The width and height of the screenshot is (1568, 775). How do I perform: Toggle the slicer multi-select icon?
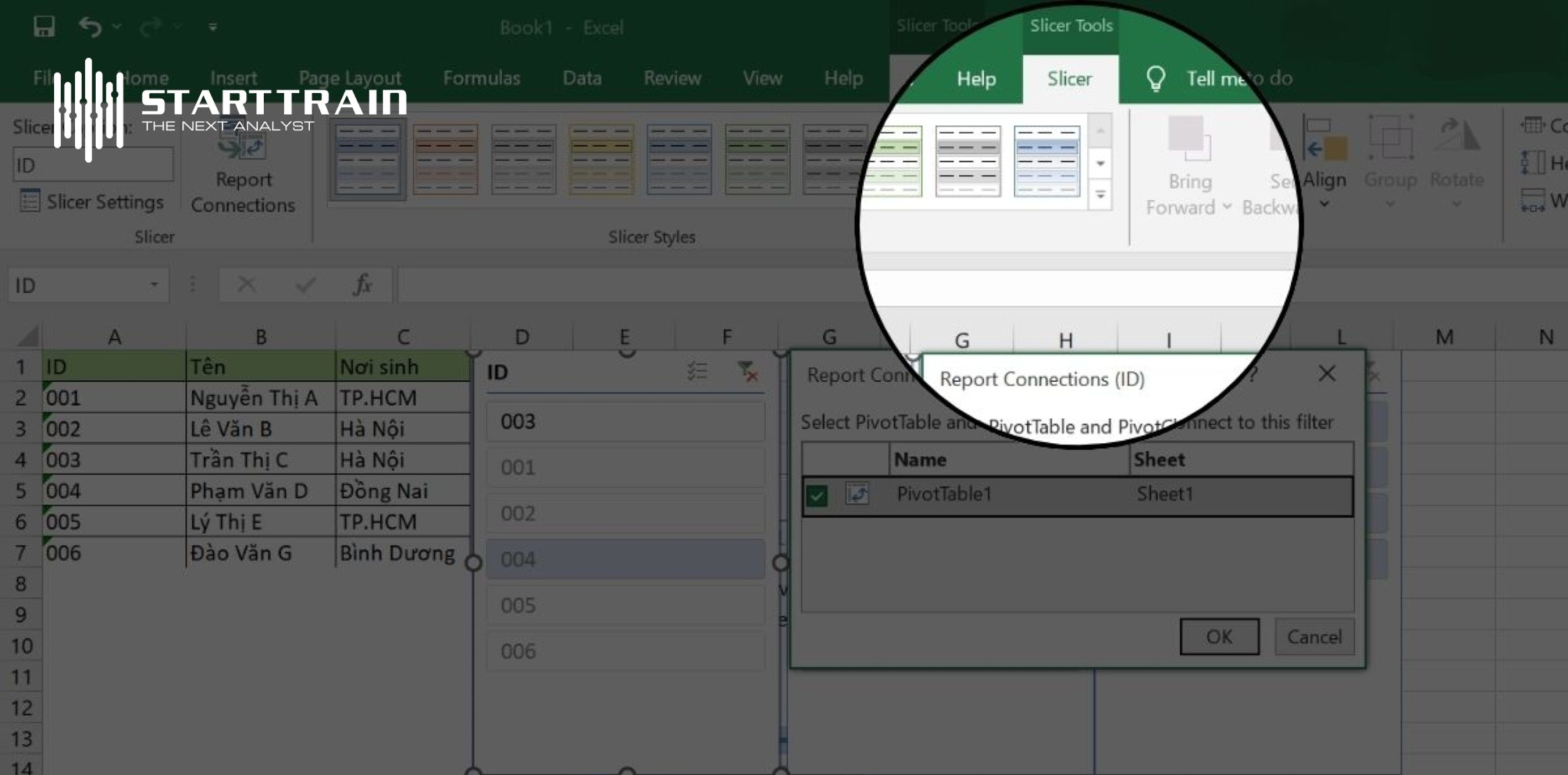click(x=697, y=371)
